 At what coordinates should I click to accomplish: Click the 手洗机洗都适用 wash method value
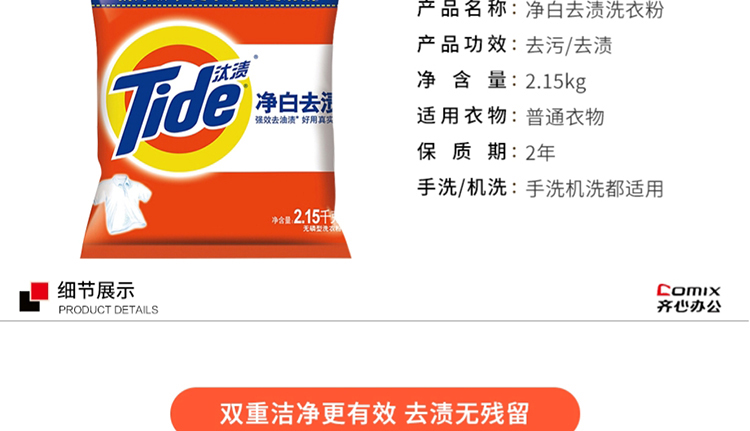point(595,189)
